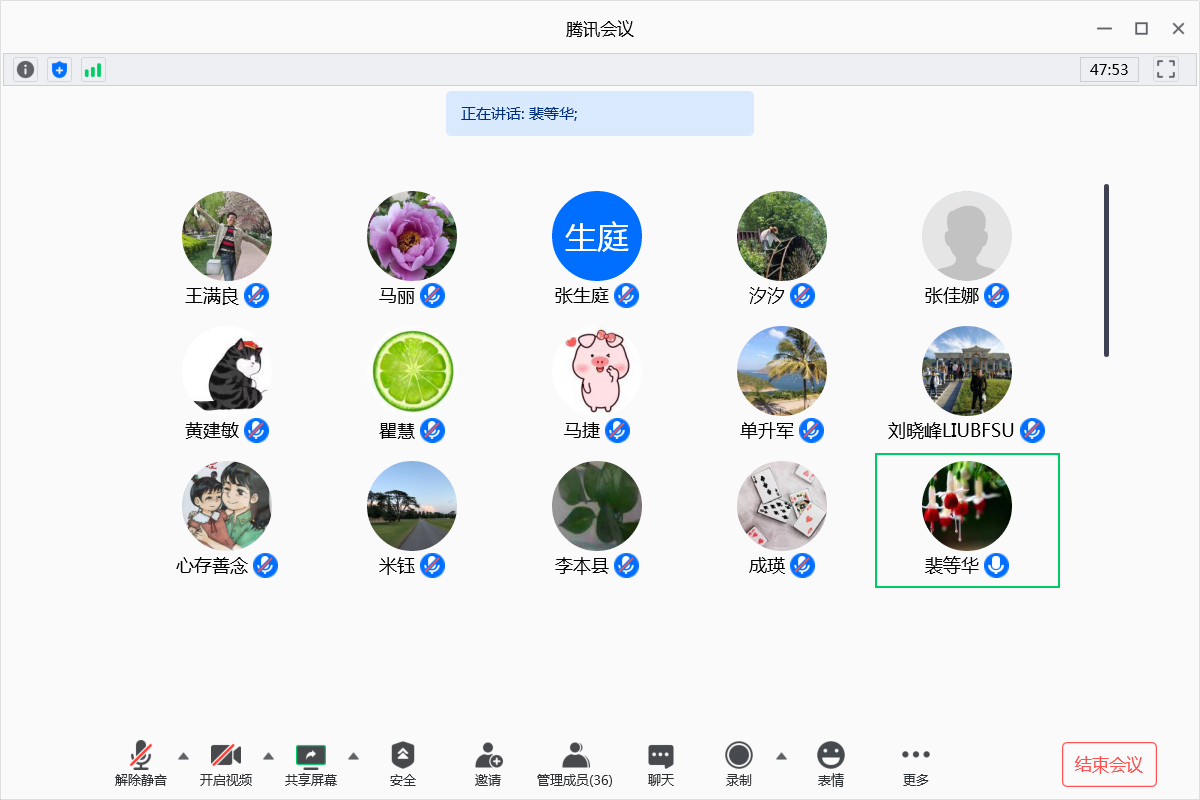
Task: Open 管理成员(36) member panel
Action: point(575,765)
